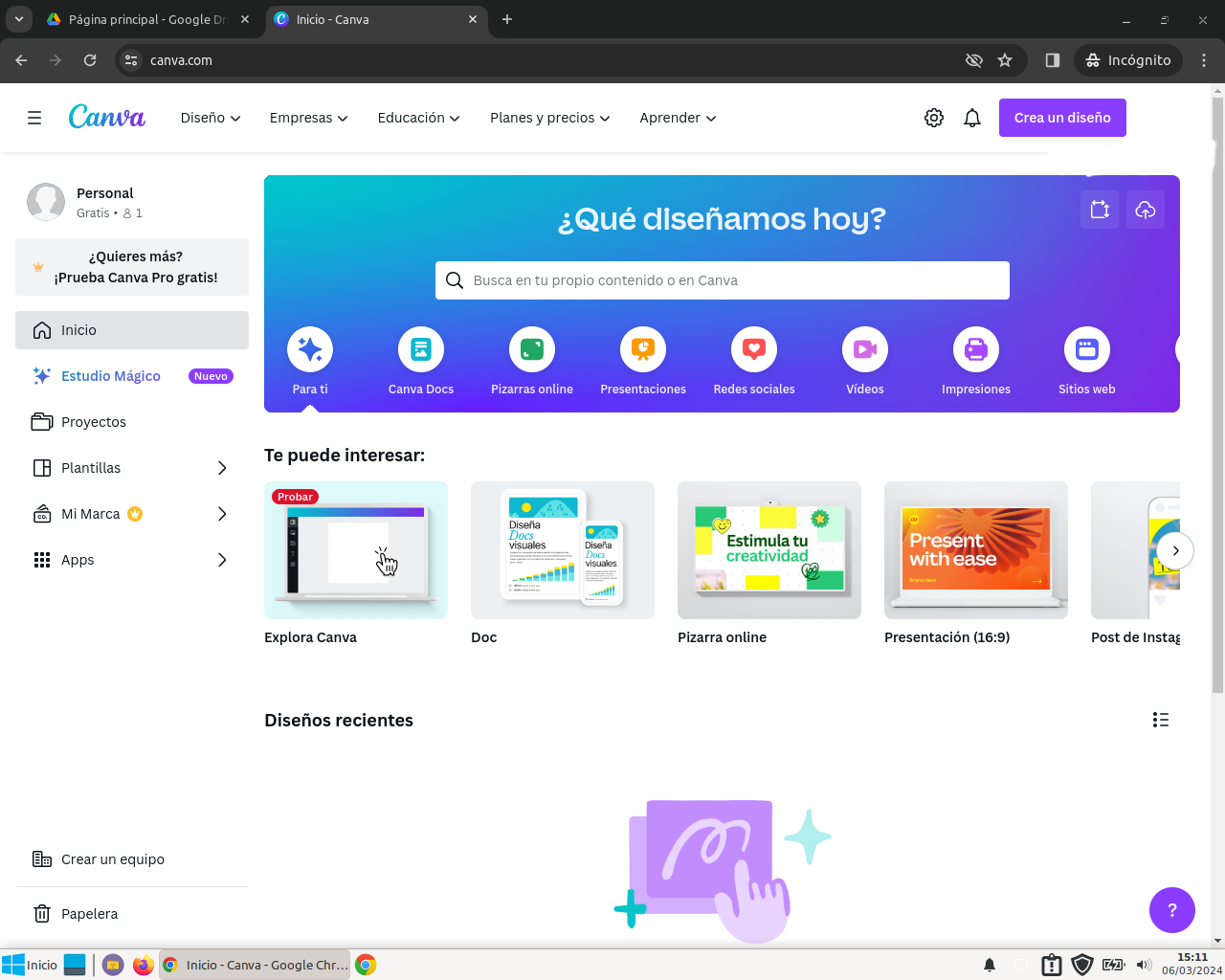Viewport: 1225px width, 980px height.
Task: Click Crea un diseño button
Action: tap(1062, 118)
